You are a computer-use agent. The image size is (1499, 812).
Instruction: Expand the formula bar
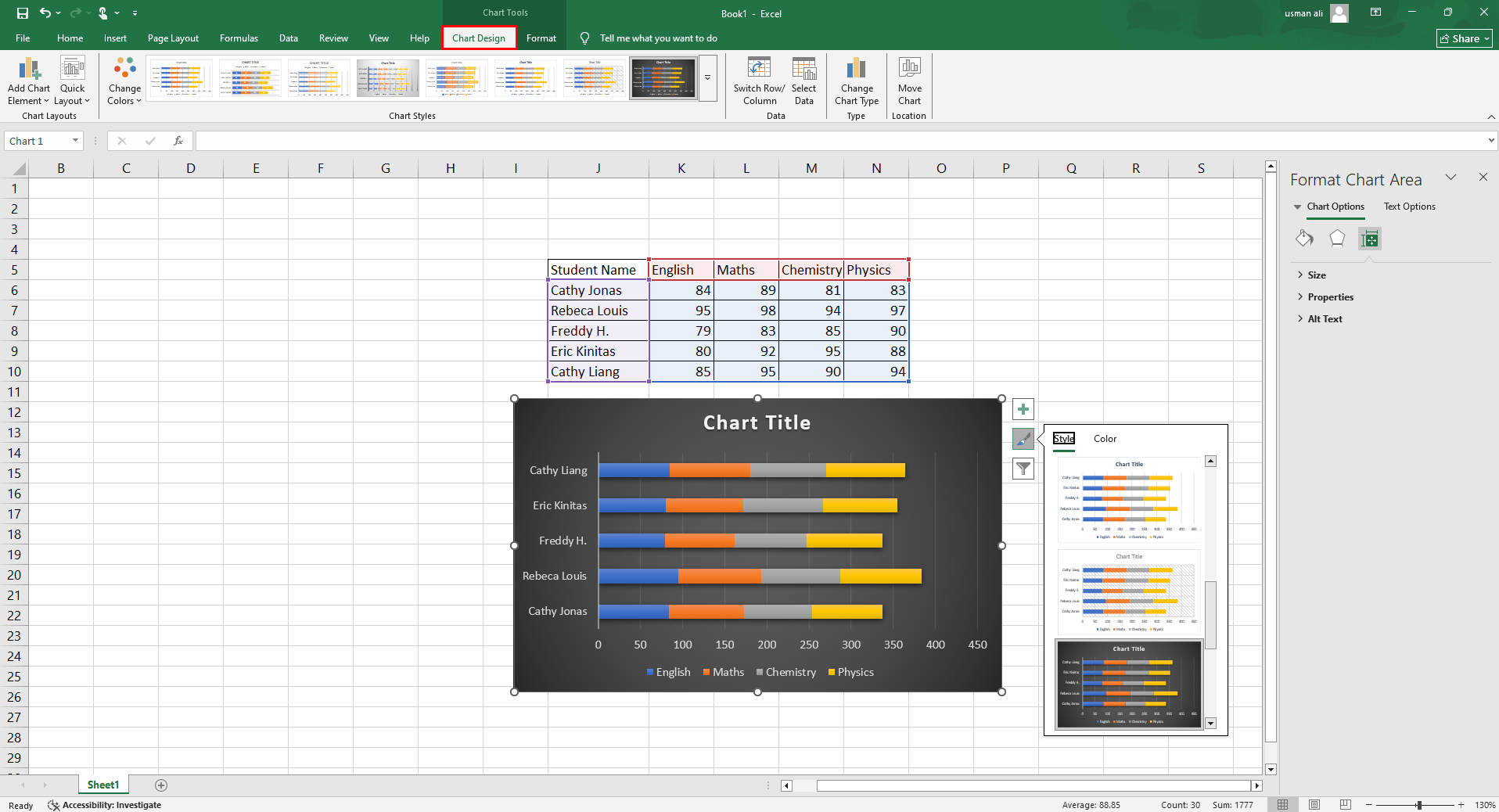[x=1491, y=141]
